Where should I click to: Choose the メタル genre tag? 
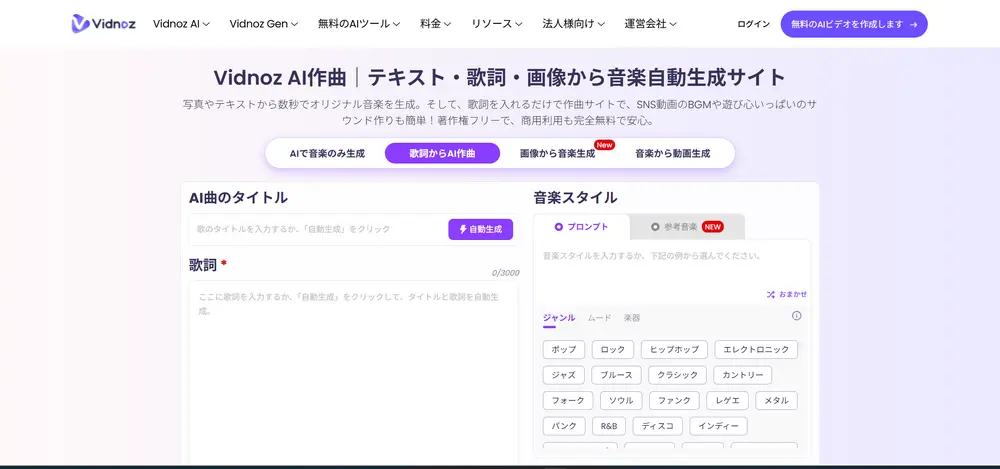(x=776, y=401)
